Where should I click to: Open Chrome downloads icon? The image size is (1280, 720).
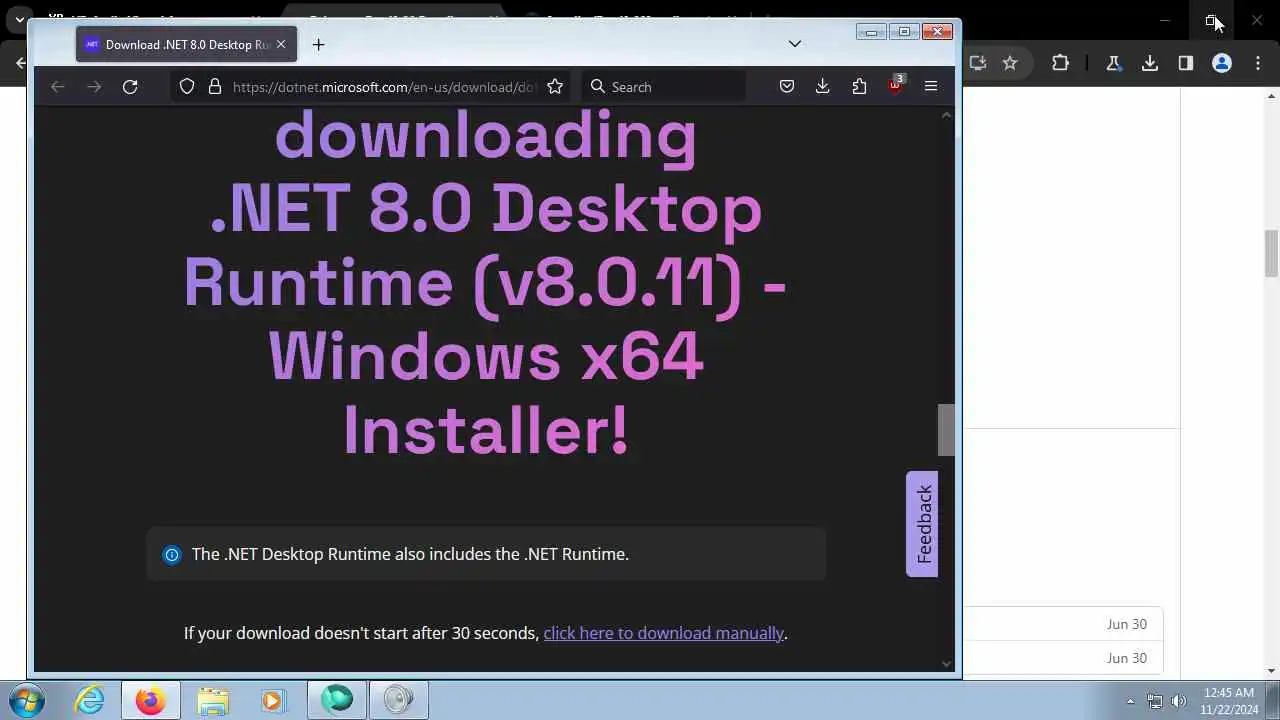(x=1150, y=63)
